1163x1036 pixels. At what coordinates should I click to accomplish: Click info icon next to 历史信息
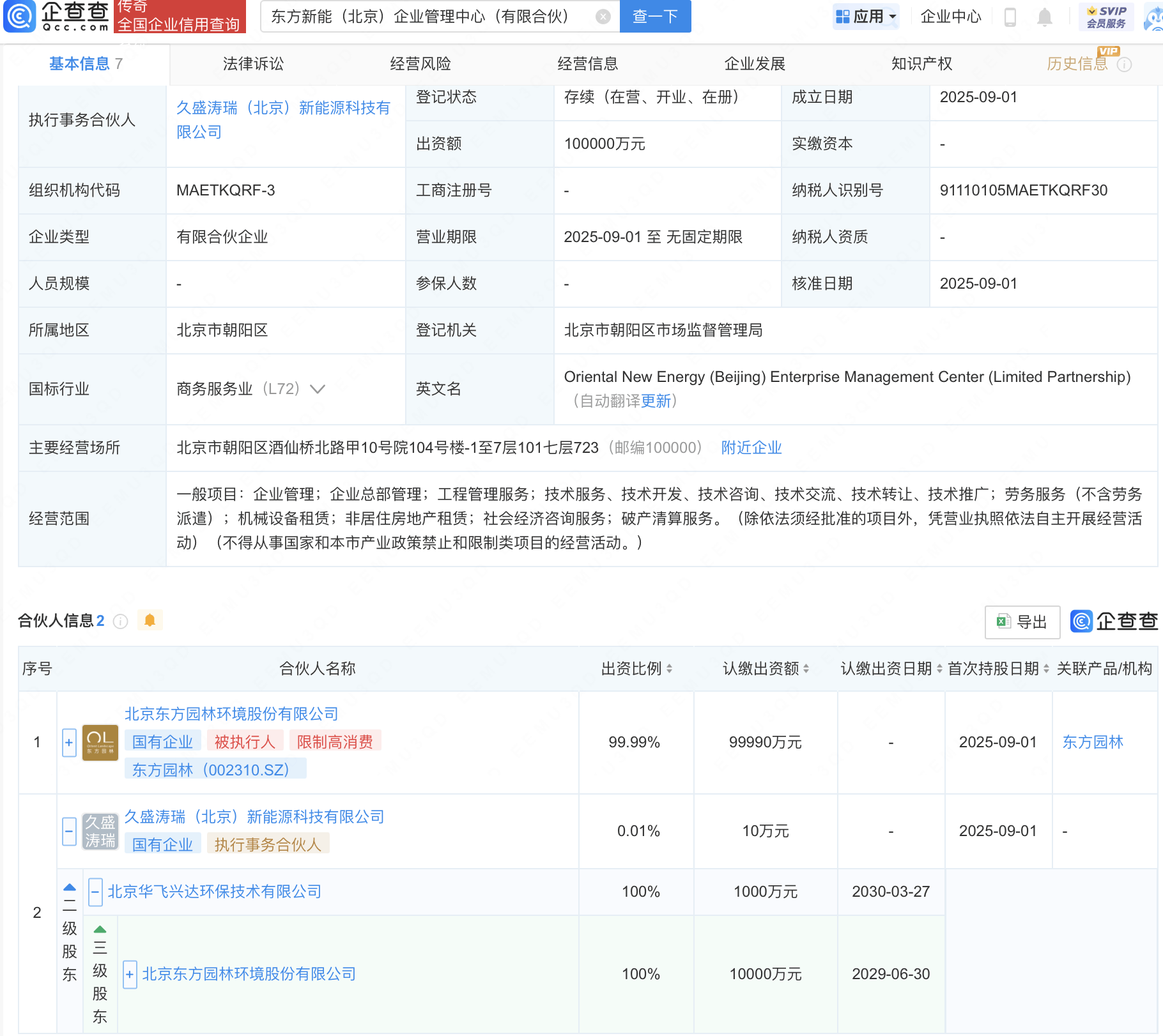pyautogui.click(x=1125, y=65)
